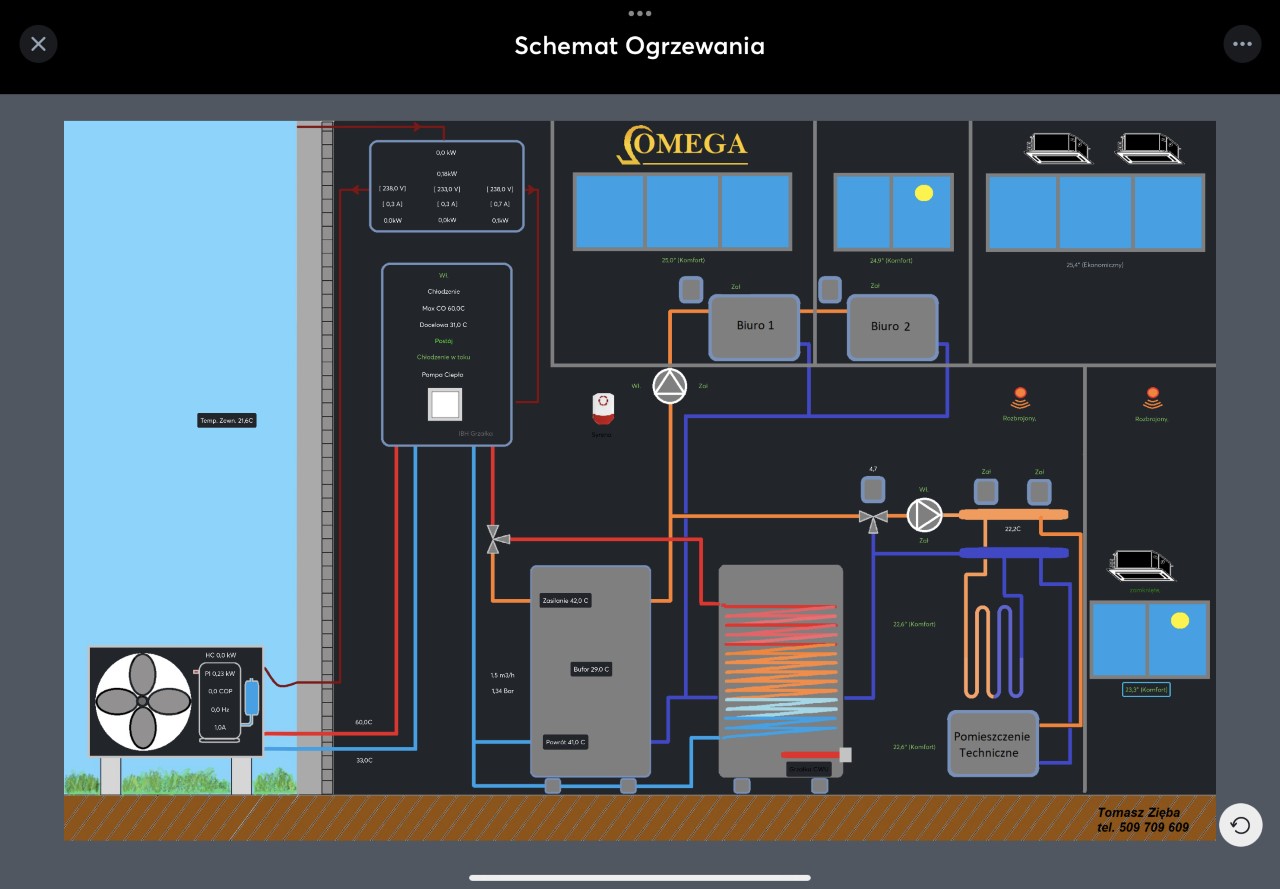The height and width of the screenshot is (889, 1280).
Task: Click the Grzałka CWU heater label
Action: click(808, 769)
